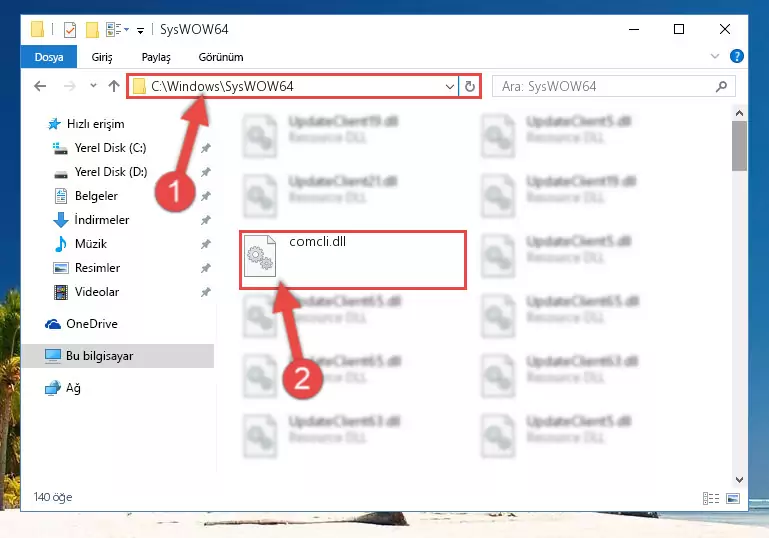The height and width of the screenshot is (538, 769).
Task: Select the comcli.dll file icon
Action: [x=260, y=256]
